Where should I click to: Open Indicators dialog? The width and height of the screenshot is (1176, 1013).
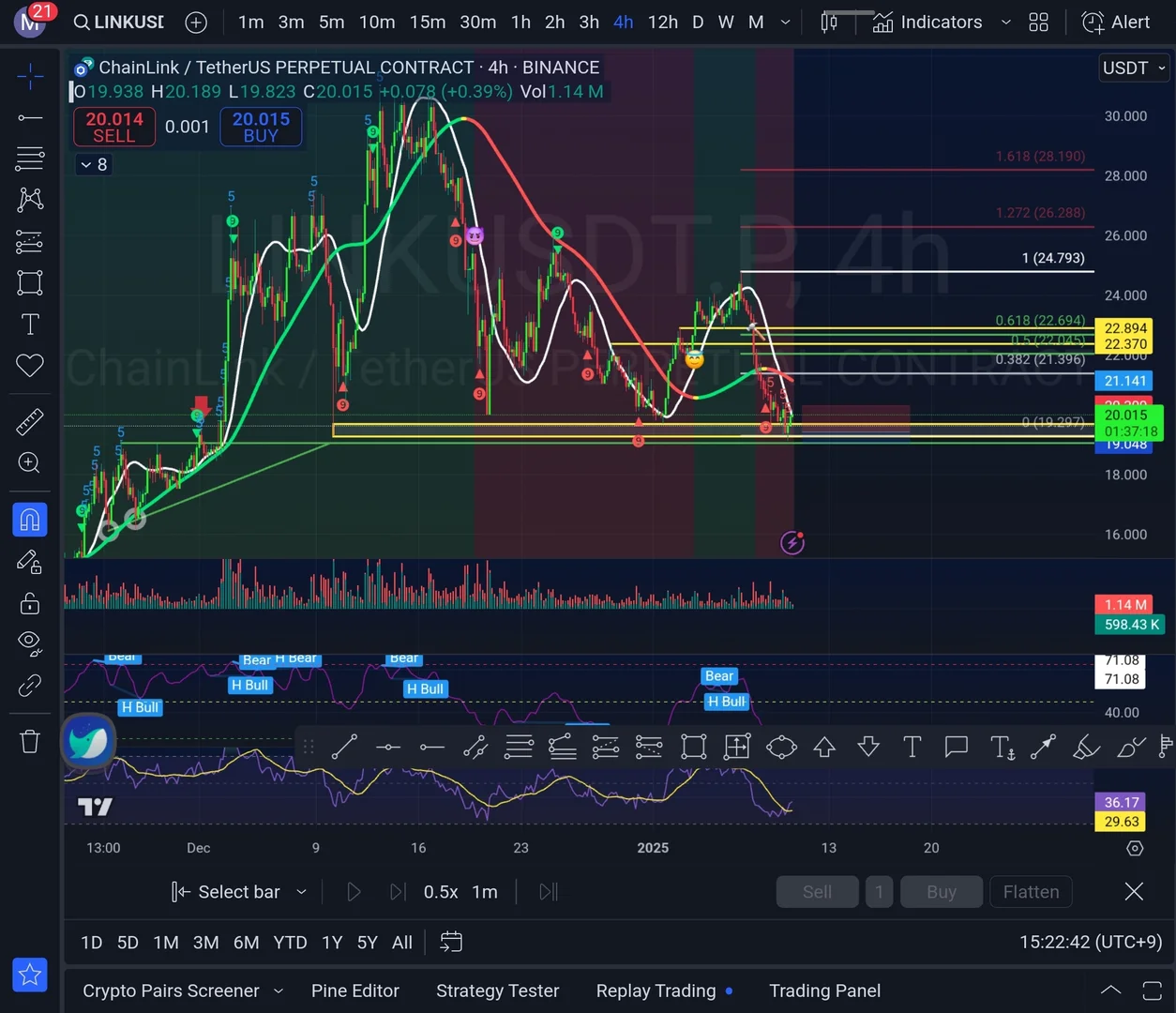927,22
